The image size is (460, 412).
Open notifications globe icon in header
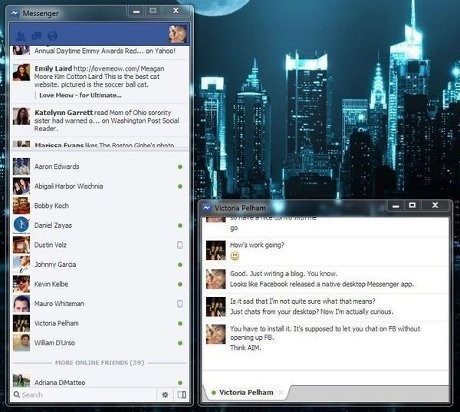tap(53, 36)
